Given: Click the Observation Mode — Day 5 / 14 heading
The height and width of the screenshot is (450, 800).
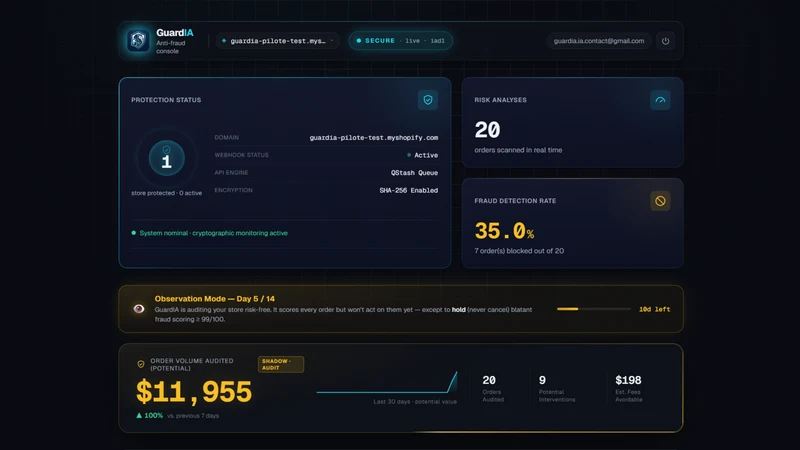Looking at the screenshot, I should pos(215,299).
